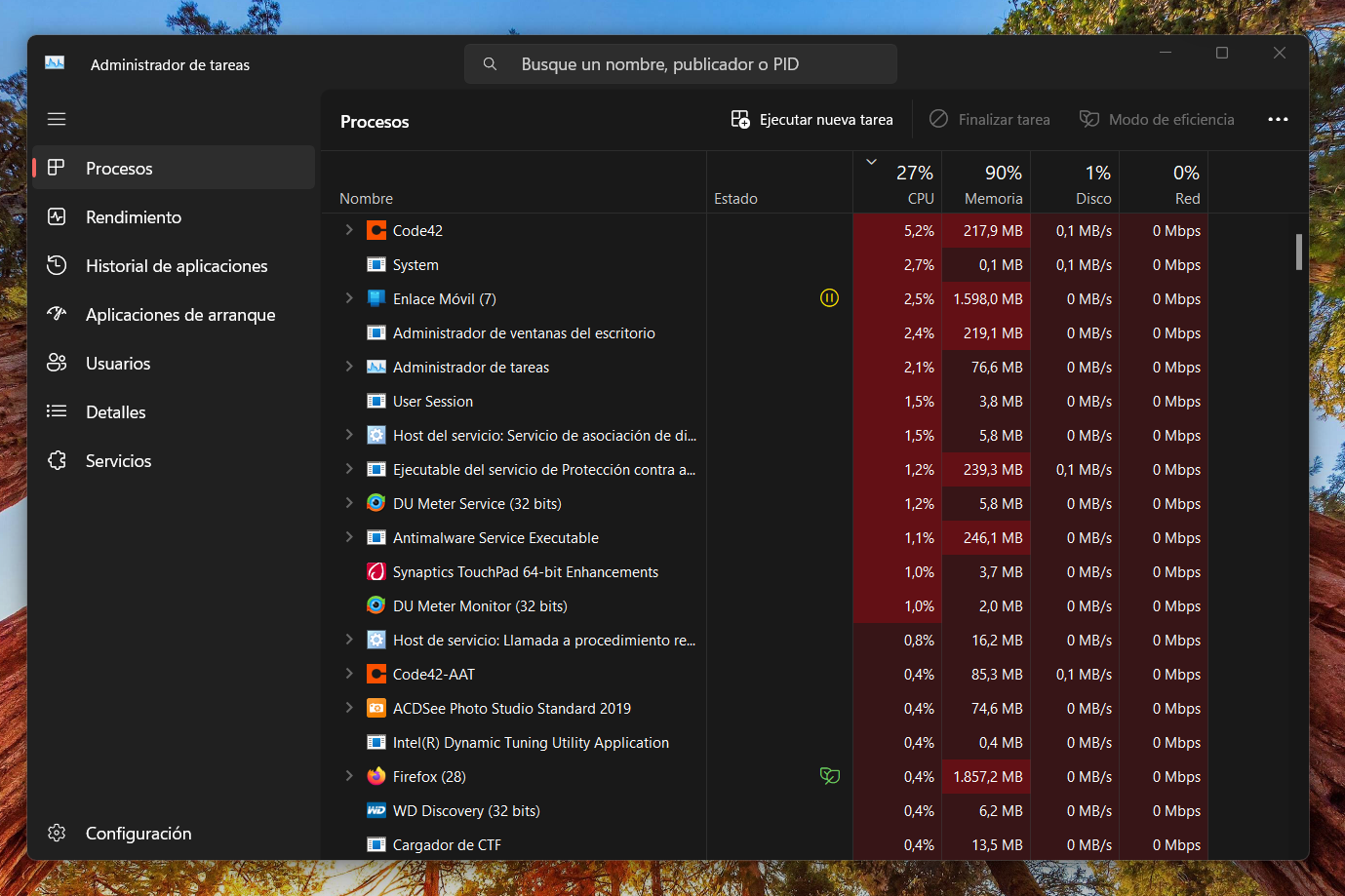Select the Servicios puzzle icon
Image resolution: width=1345 pixels, height=896 pixels.
pos(58,461)
